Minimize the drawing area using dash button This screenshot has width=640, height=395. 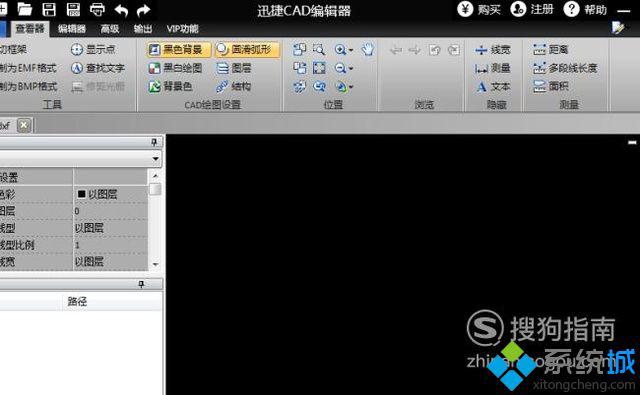tap(632, 142)
